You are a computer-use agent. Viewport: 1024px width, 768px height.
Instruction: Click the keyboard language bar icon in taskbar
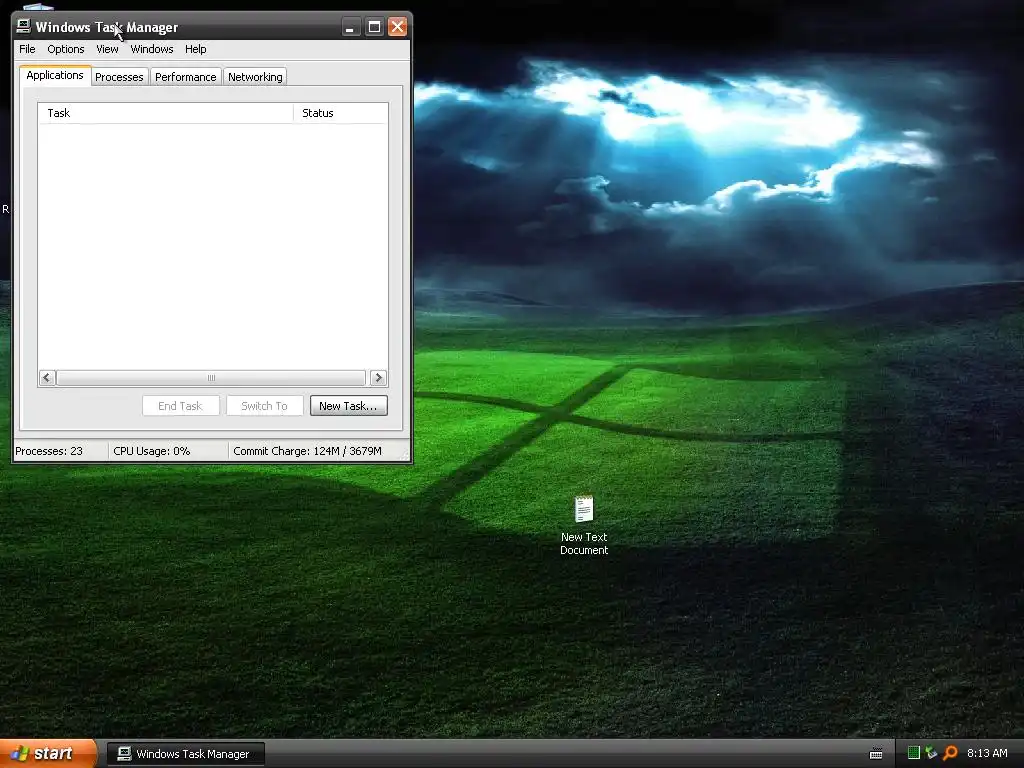point(876,754)
